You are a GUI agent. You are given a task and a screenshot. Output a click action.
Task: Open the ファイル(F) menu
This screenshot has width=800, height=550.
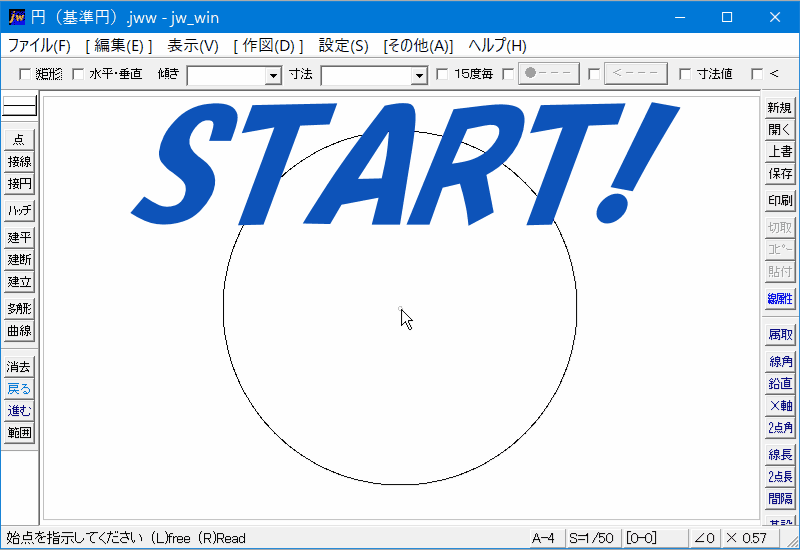(x=39, y=46)
